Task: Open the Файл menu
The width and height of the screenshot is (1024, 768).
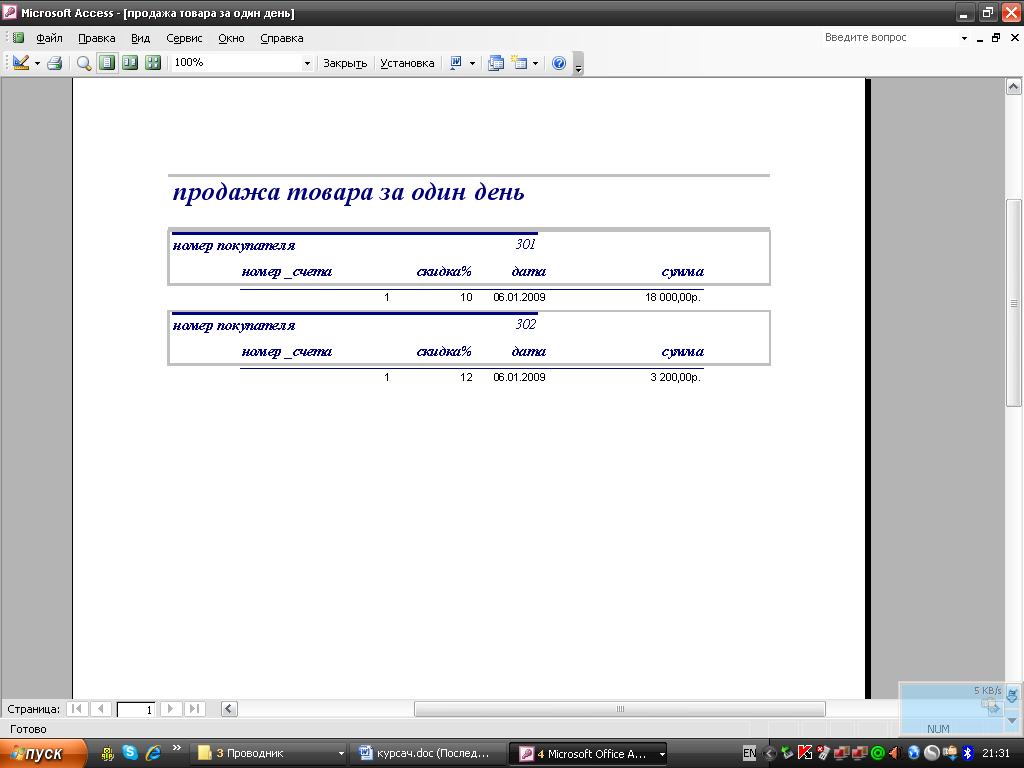Action: point(49,38)
